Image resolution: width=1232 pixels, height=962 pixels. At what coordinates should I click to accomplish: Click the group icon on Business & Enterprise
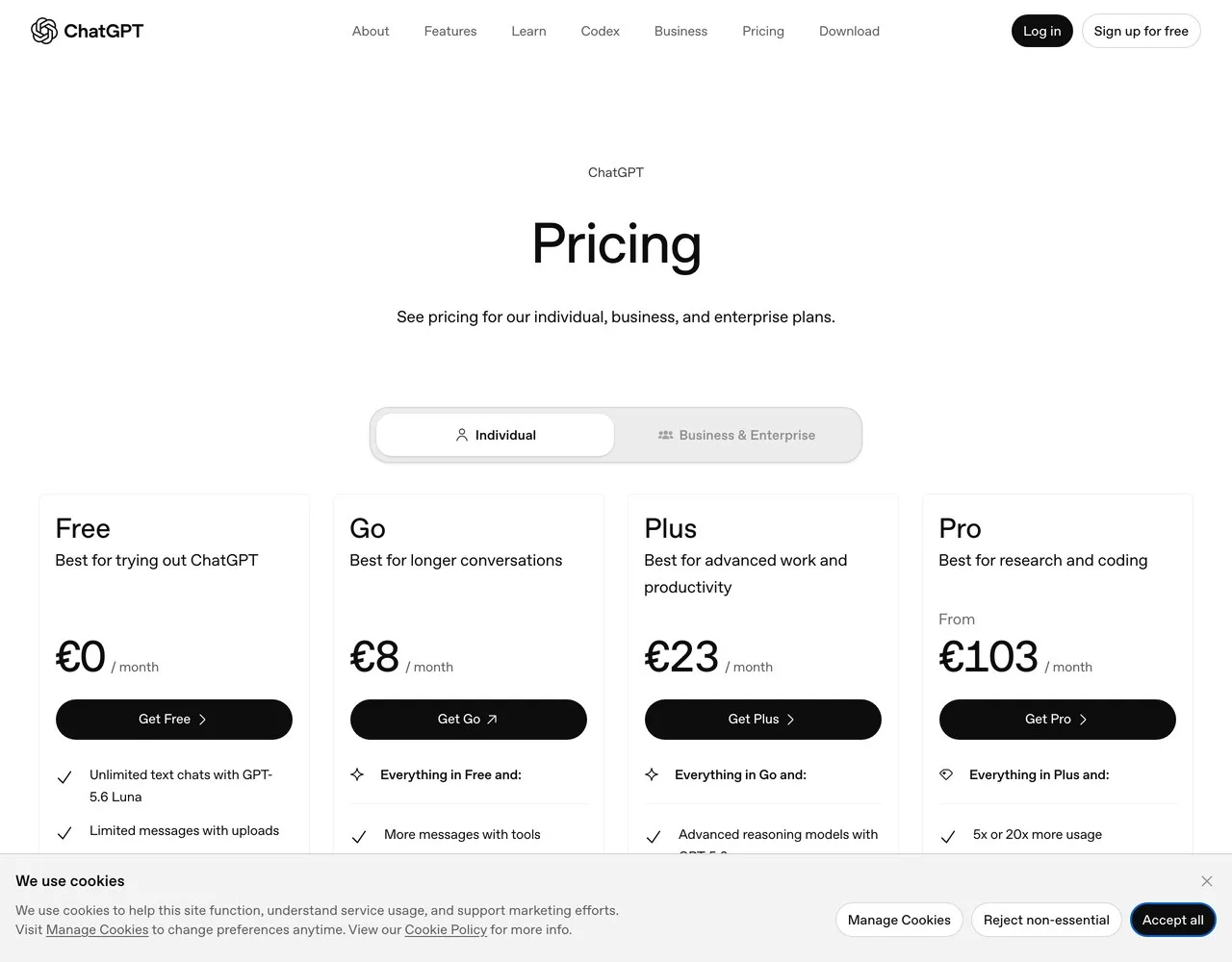pyautogui.click(x=665, y=435)
